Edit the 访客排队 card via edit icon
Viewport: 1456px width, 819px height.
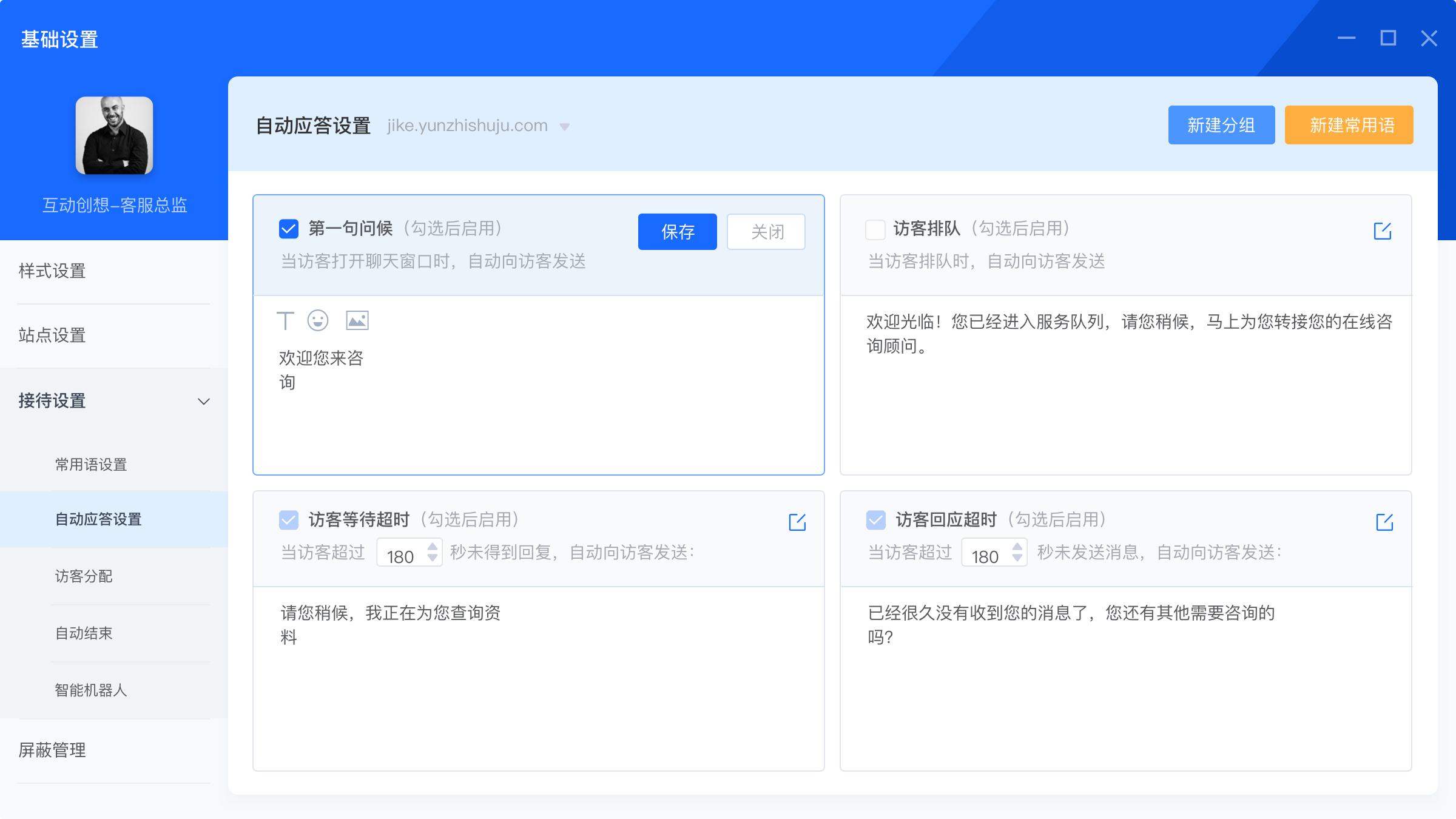(1383, 231)
